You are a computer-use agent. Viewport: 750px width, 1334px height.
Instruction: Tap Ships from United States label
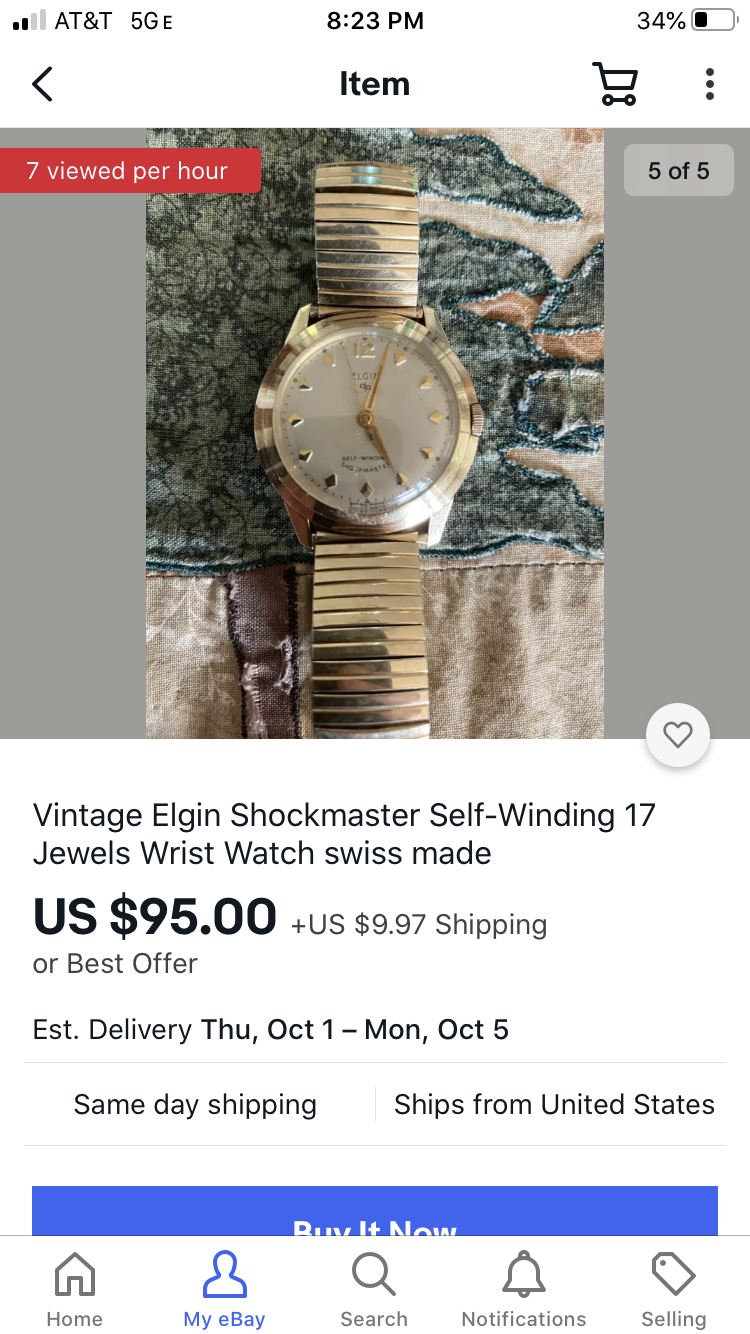tap(554, 1104)
